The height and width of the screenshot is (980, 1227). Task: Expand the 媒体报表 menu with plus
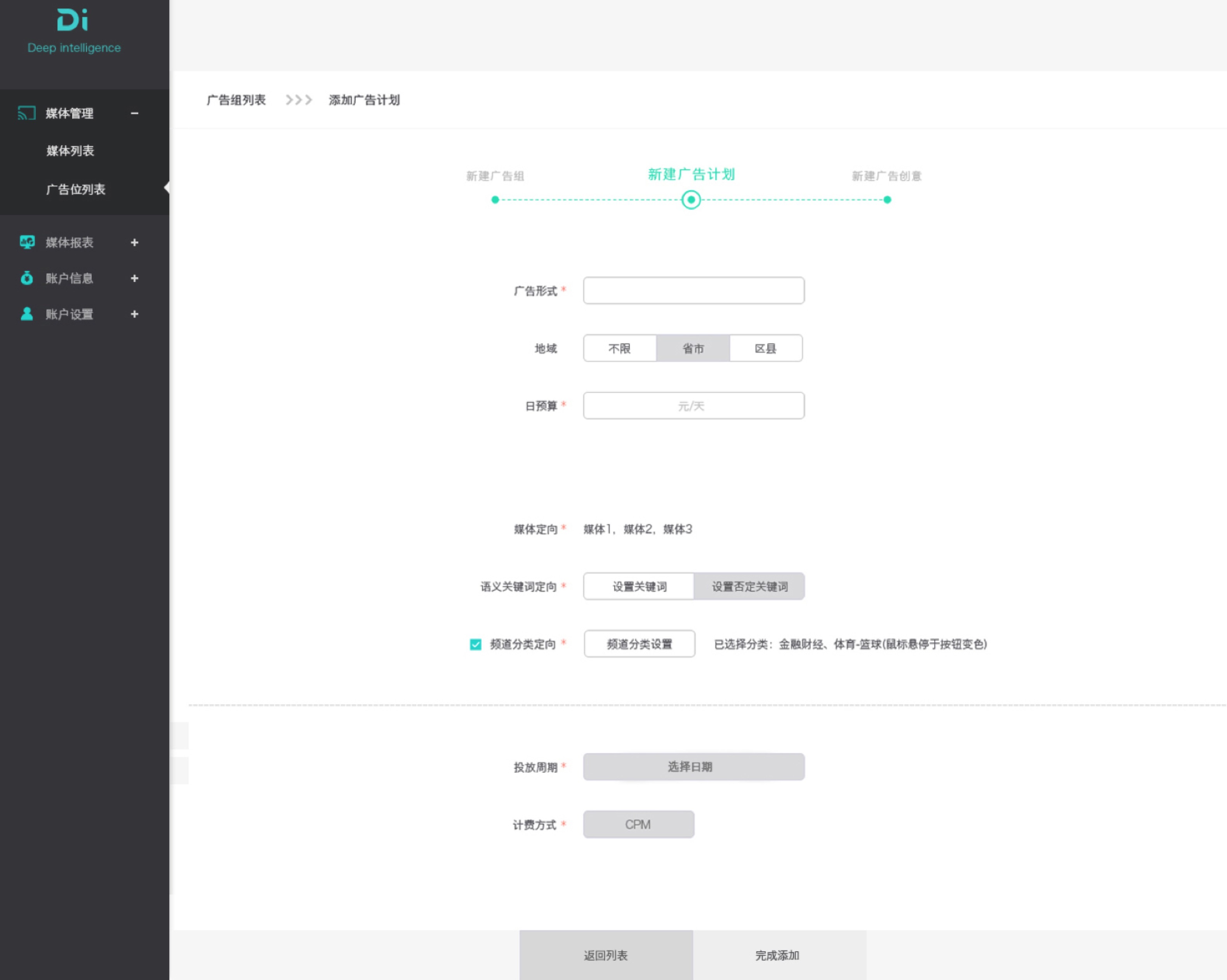click(134, 242)
